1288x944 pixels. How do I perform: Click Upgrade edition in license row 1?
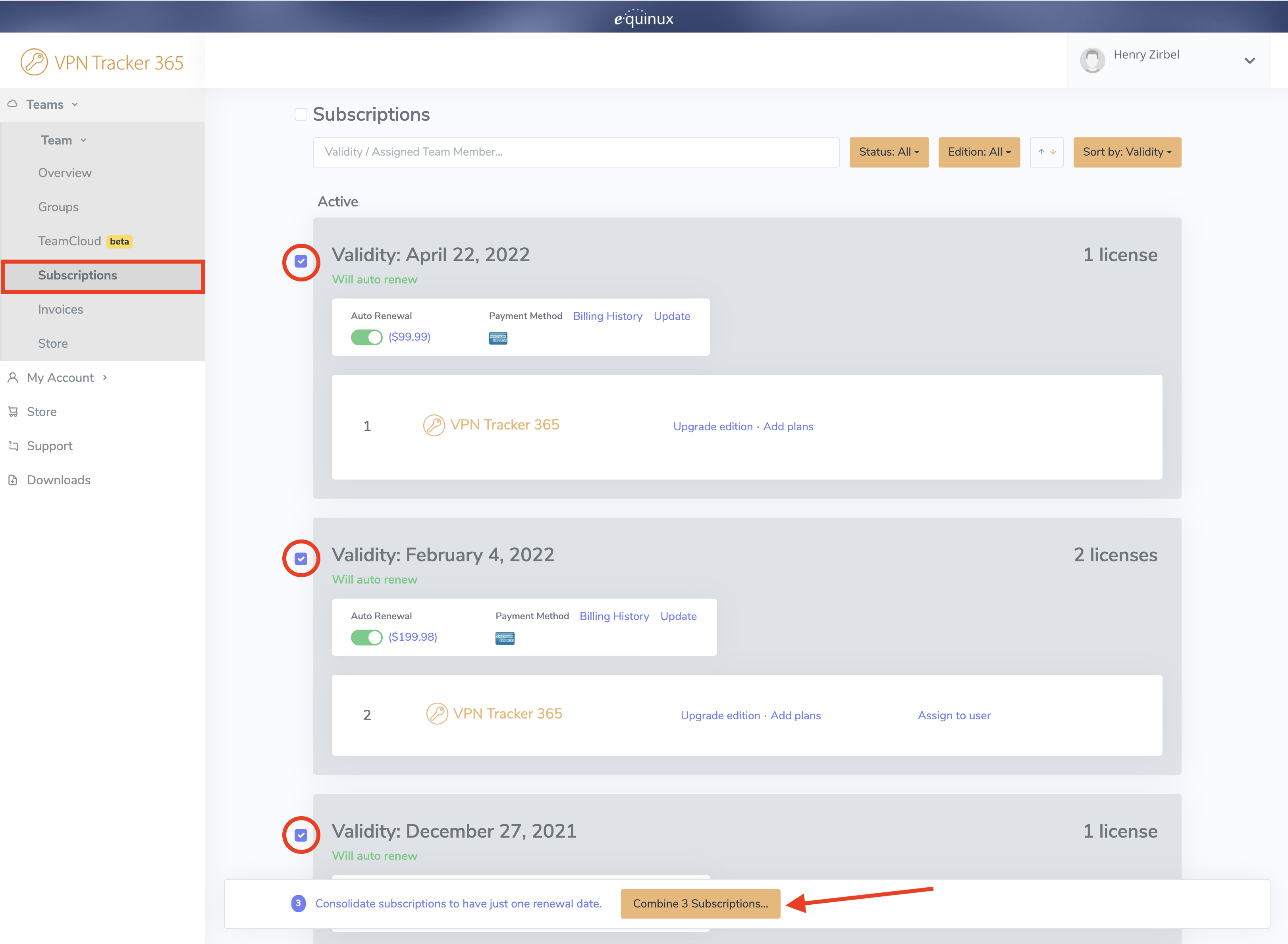tap(713, 426)
